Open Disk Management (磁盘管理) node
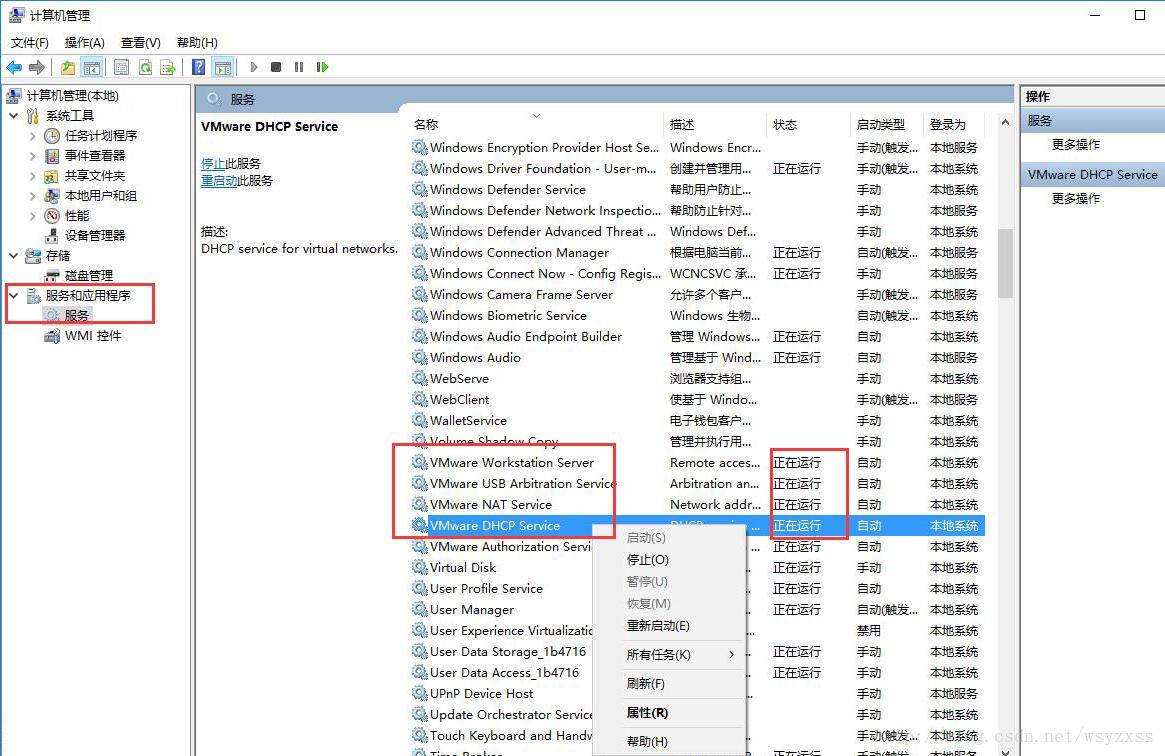Image resolution: width=1165 pixels, height=756 pixels. pyautogui.click(x=88, y=276)
